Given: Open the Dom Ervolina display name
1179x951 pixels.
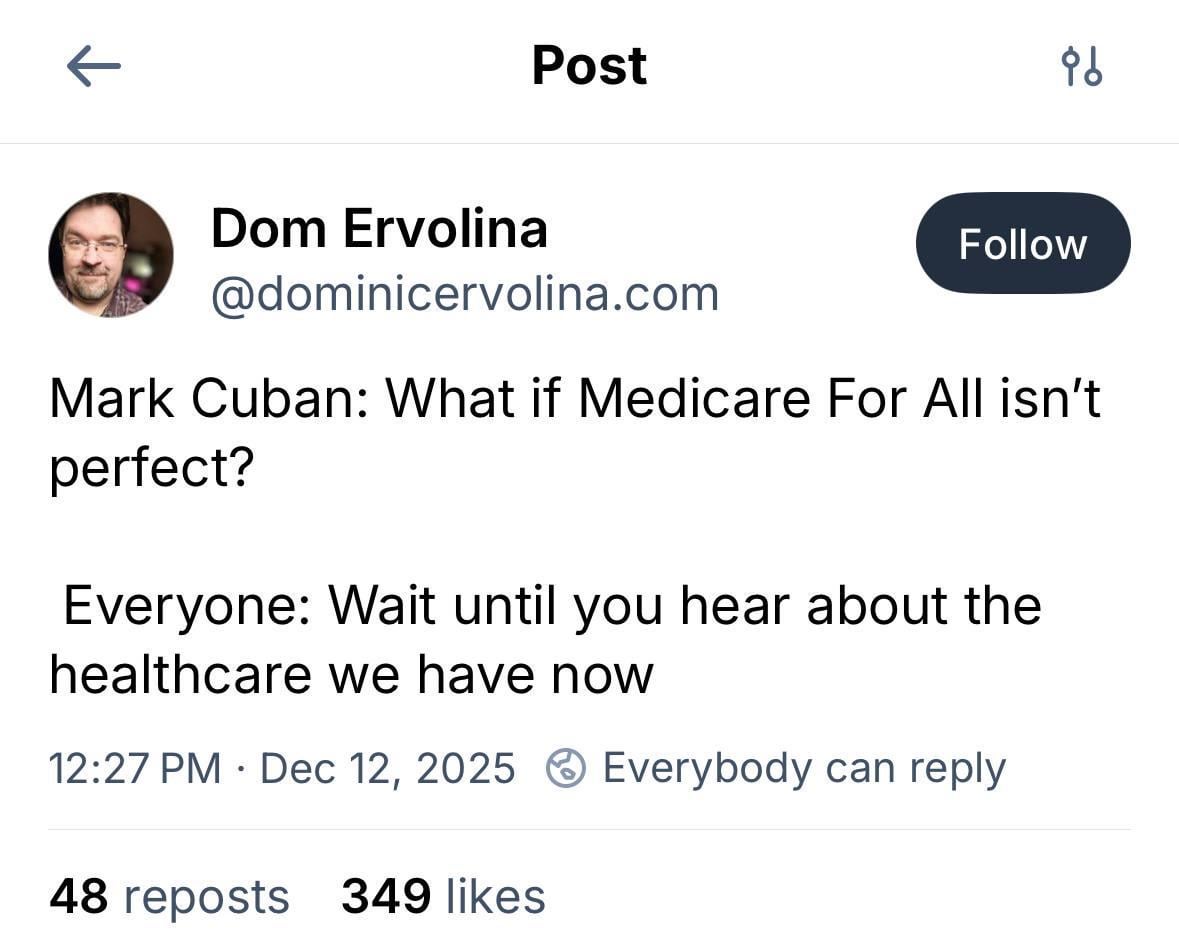Looking at the screenshot, I should (x=379, y=228).
